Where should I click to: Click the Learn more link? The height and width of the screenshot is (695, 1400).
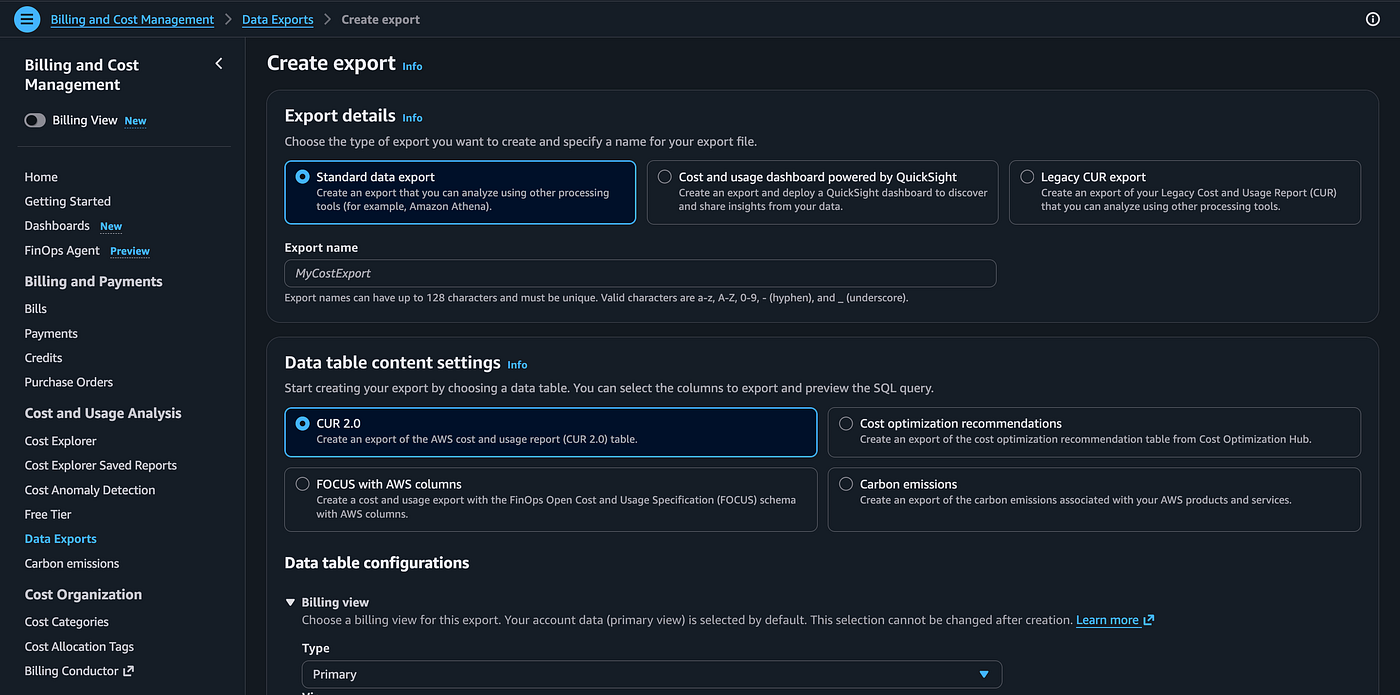pos(1107,620)
